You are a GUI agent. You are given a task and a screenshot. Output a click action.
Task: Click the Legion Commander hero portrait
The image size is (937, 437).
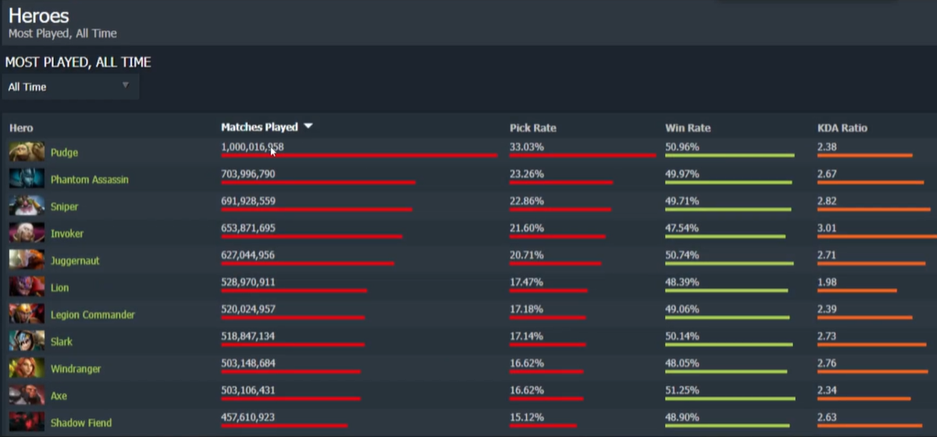(26, 314)
